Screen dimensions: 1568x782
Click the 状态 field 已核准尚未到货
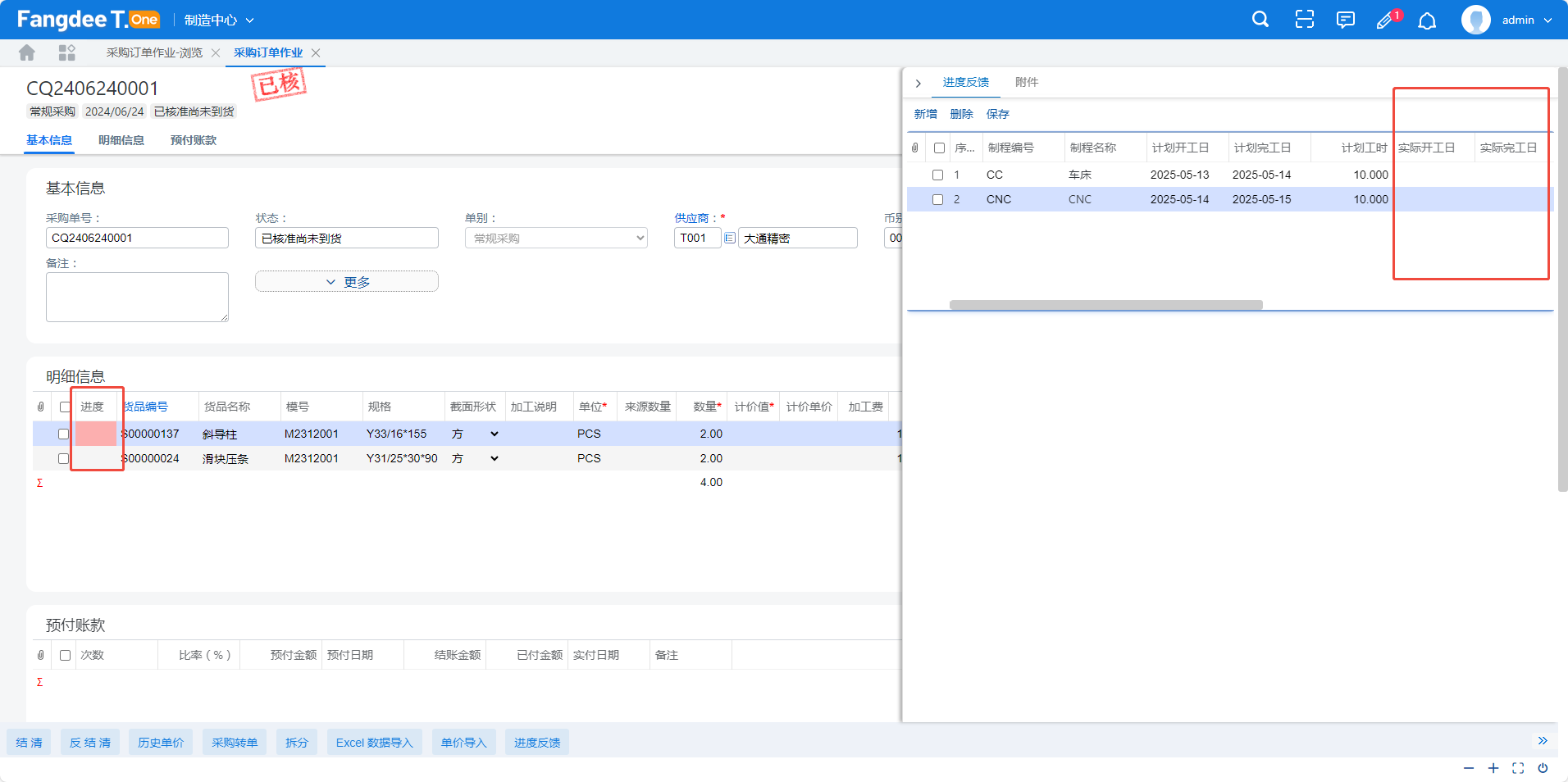pyautogui.click(x=347, y=238)
